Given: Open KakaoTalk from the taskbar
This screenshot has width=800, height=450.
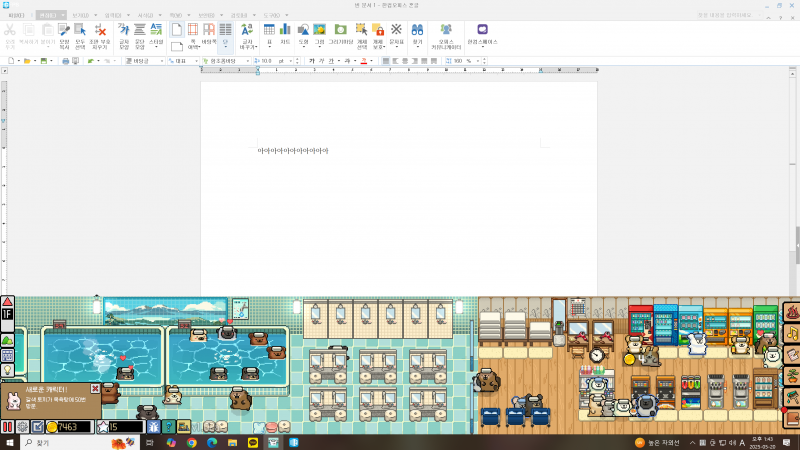Looking at the screenshot, I should click(x=253, y=443).
